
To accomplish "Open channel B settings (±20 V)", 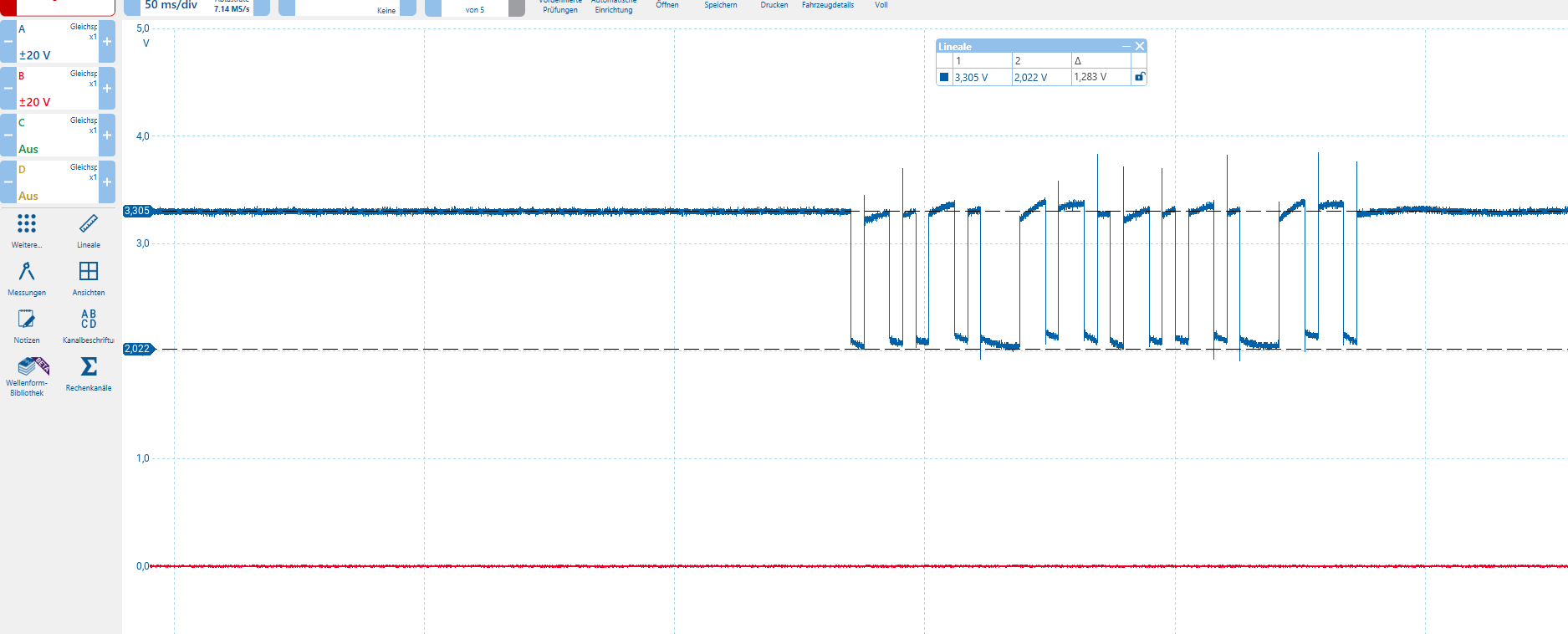I will click(57, 88).
